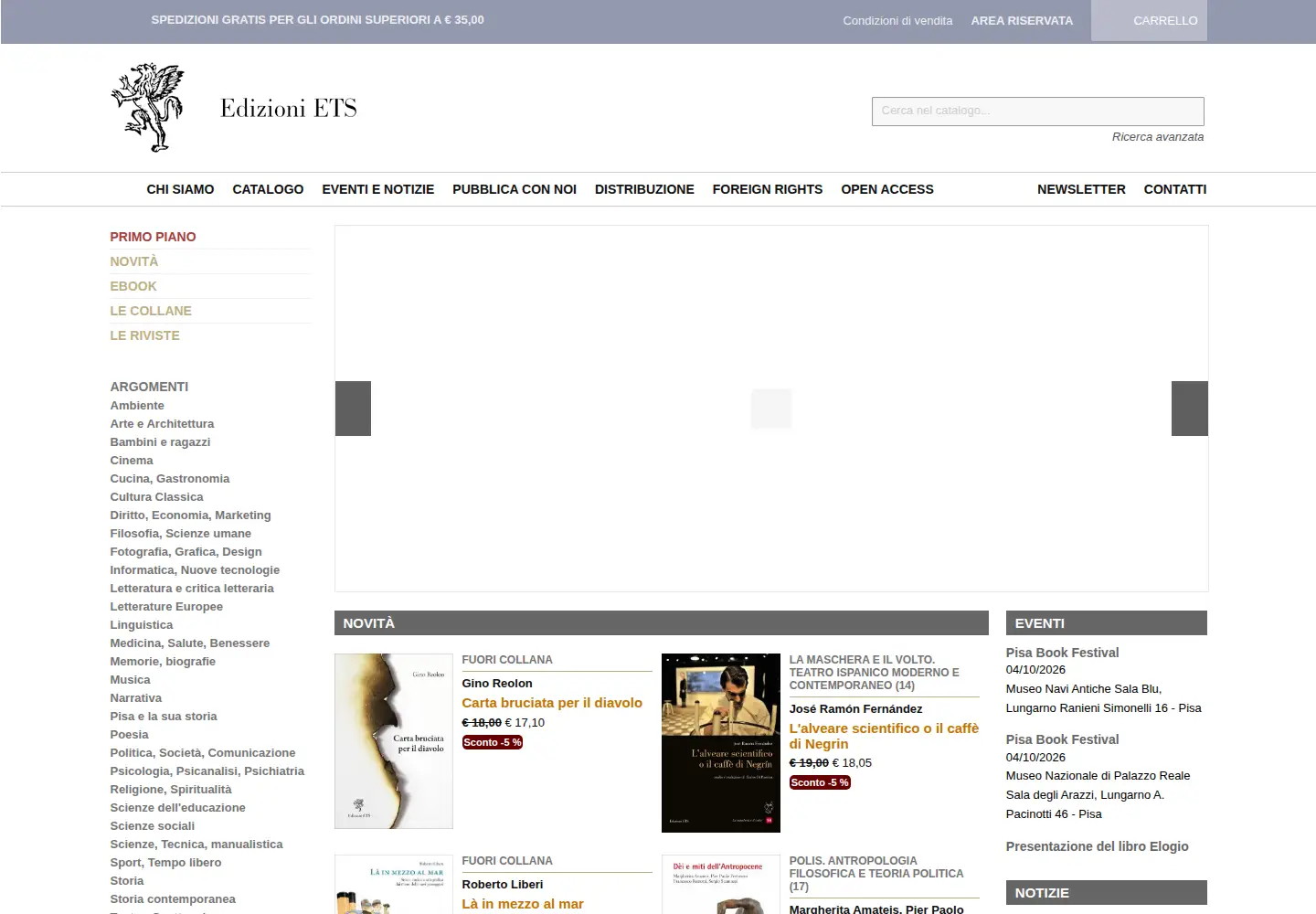Open the Distribuzione menu item

pyautogui.click(x=644, y=189)
